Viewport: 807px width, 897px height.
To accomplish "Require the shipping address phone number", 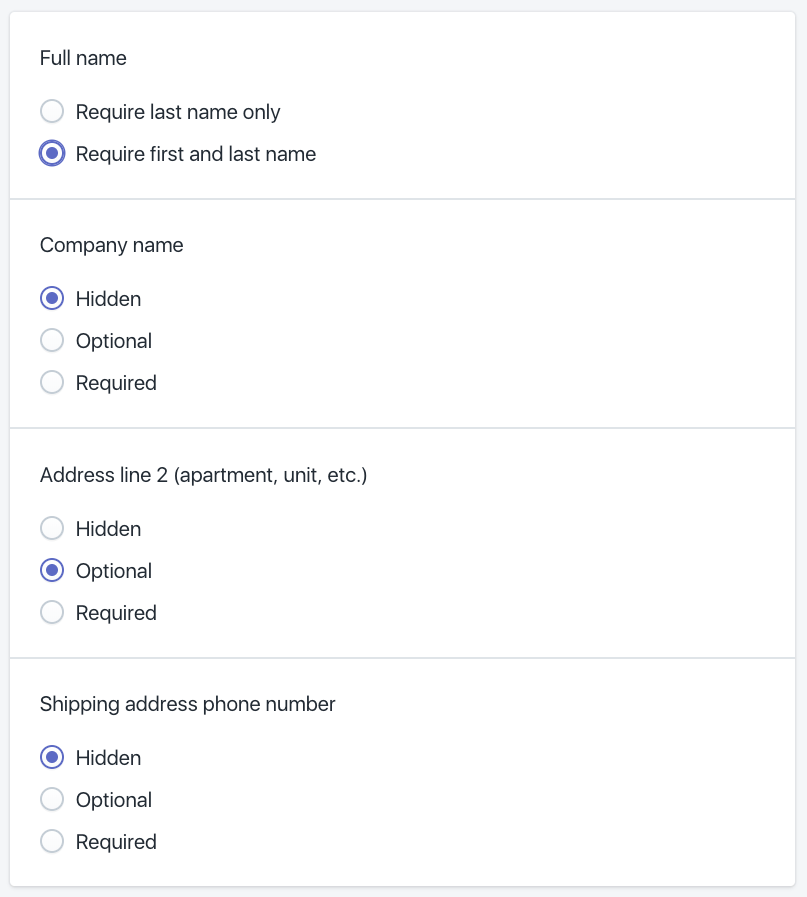I will click(52, 841).
